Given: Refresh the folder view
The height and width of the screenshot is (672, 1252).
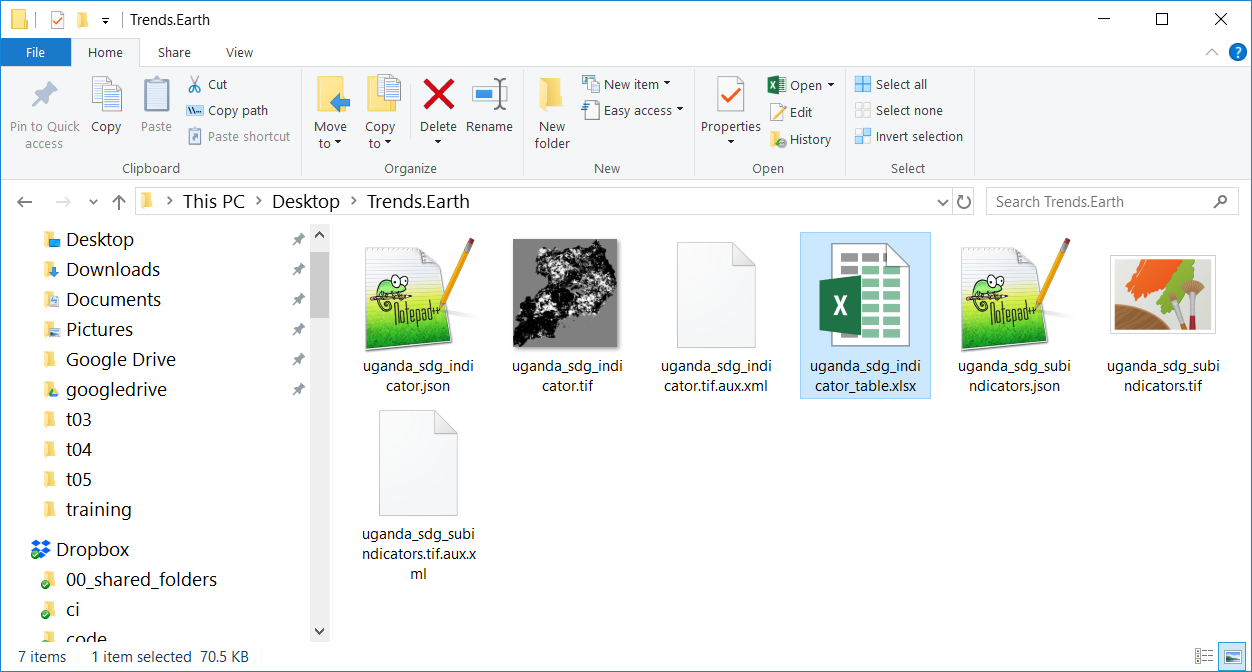Looking at the screenshot, I should pos(963,201).
